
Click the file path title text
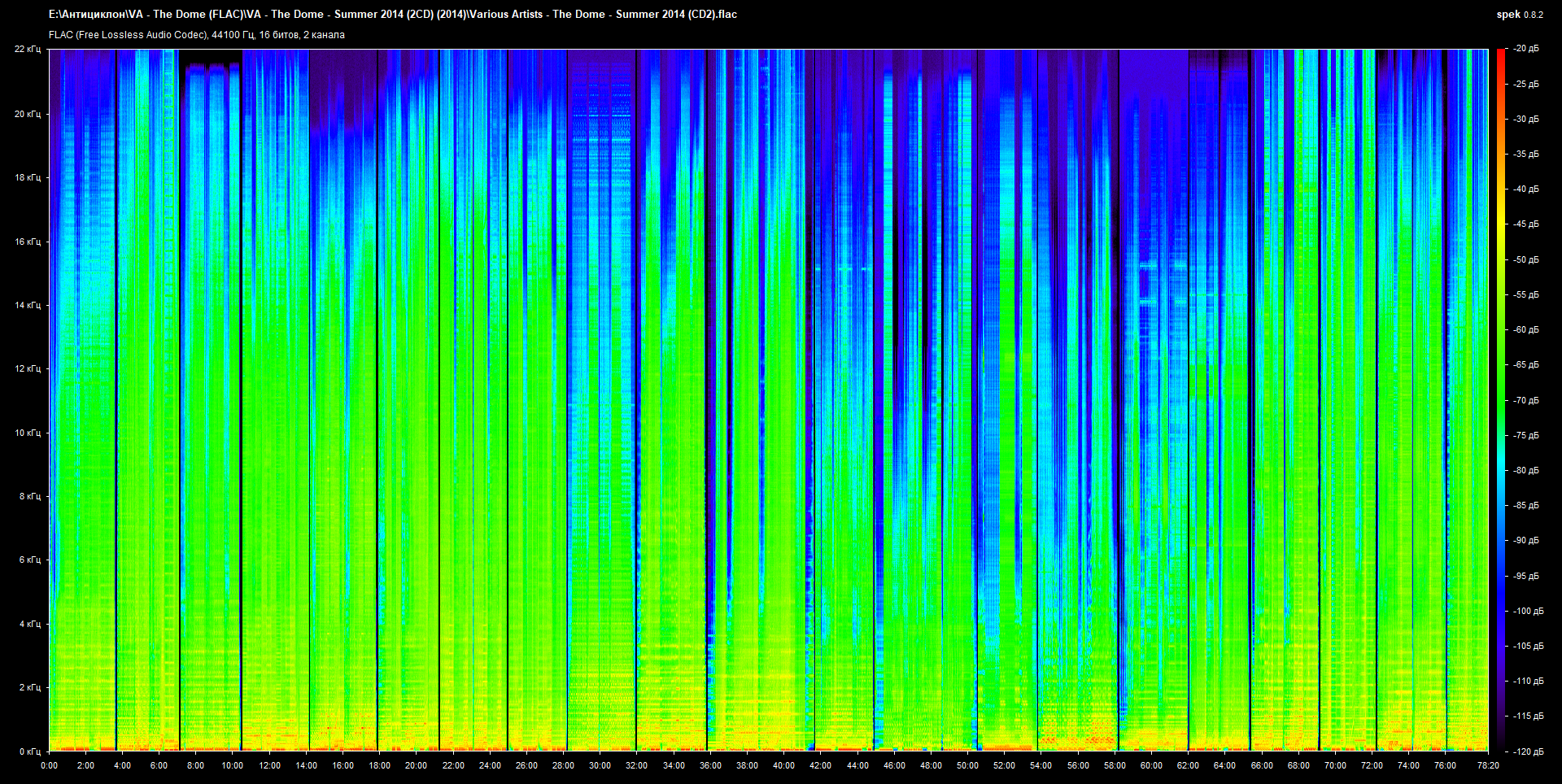[x=393, y=14]
